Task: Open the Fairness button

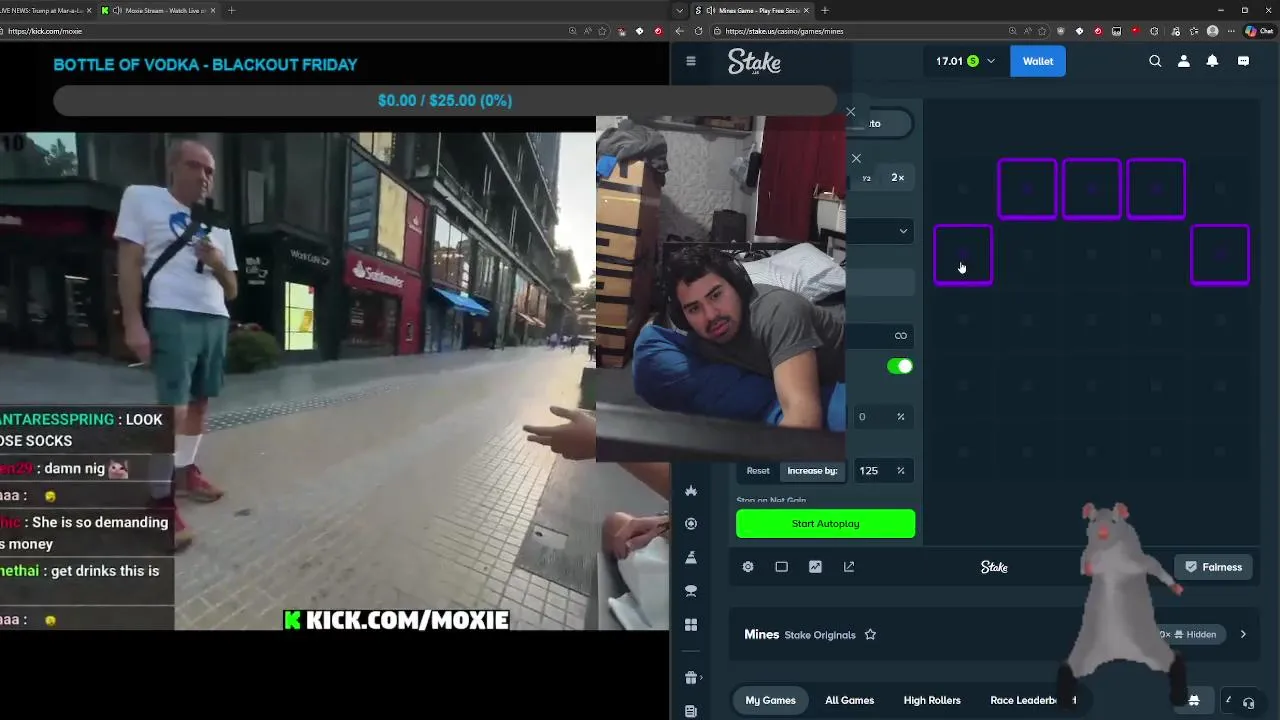Action: tap(1213, 567)
